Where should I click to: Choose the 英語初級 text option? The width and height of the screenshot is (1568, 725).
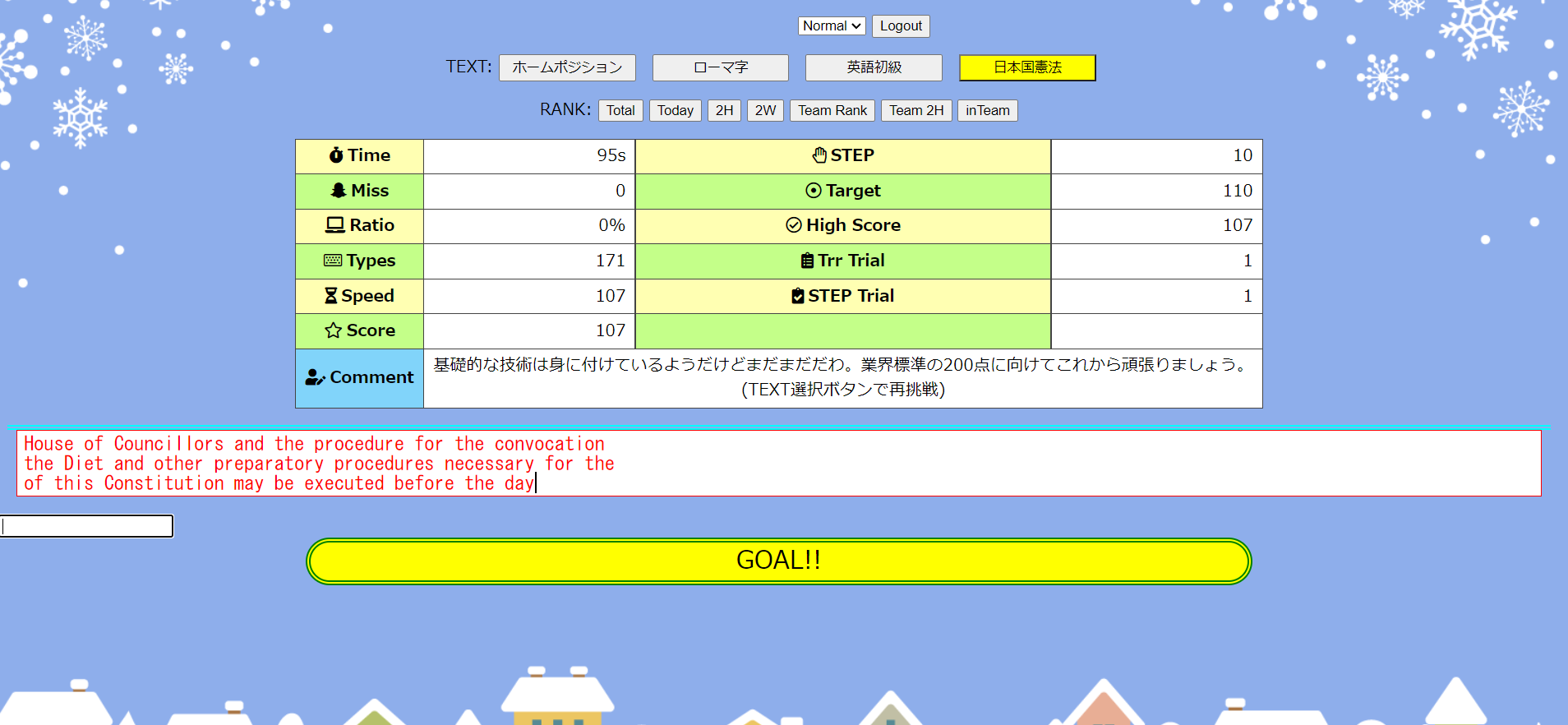click(x=874, y=67)
